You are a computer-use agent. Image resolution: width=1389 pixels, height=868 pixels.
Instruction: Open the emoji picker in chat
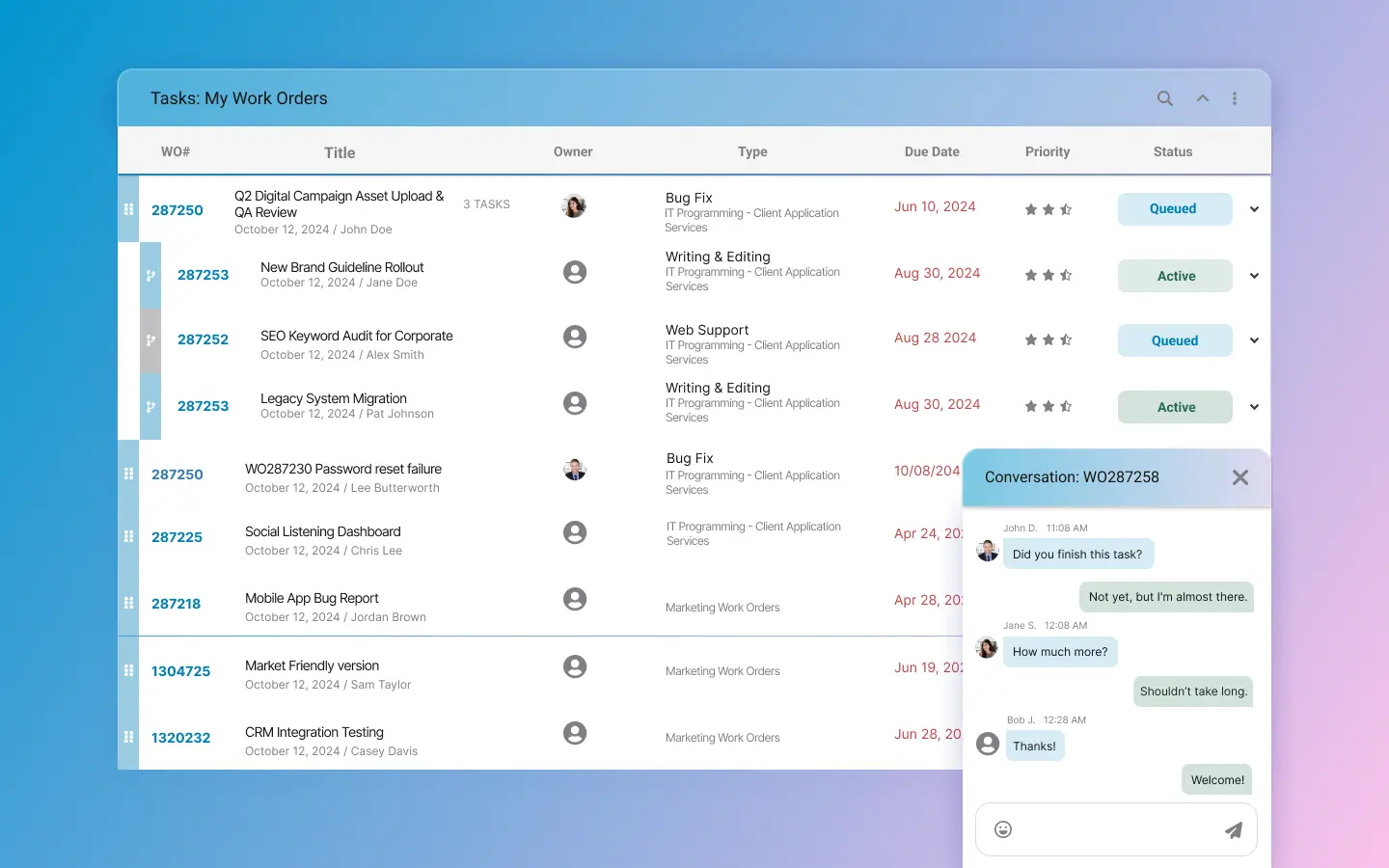coord(1003,829)
